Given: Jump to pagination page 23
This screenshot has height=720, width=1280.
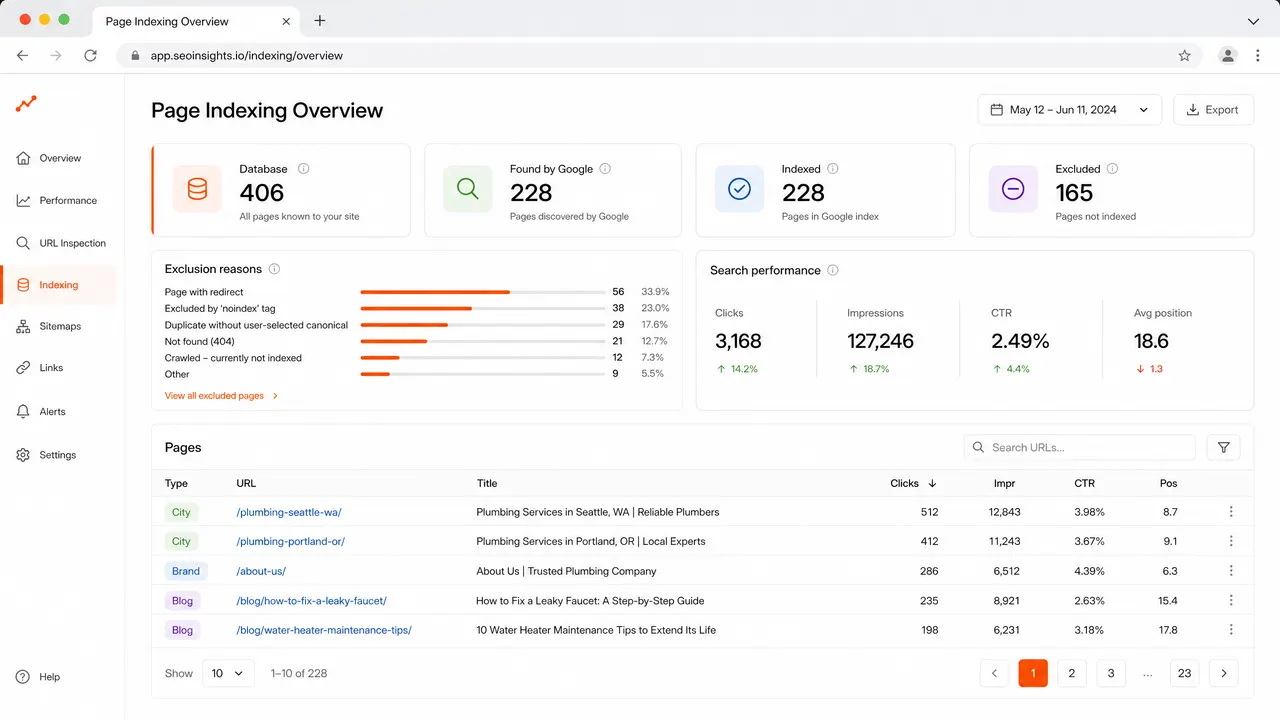Looking at the screenshot, I should 1184,673.
